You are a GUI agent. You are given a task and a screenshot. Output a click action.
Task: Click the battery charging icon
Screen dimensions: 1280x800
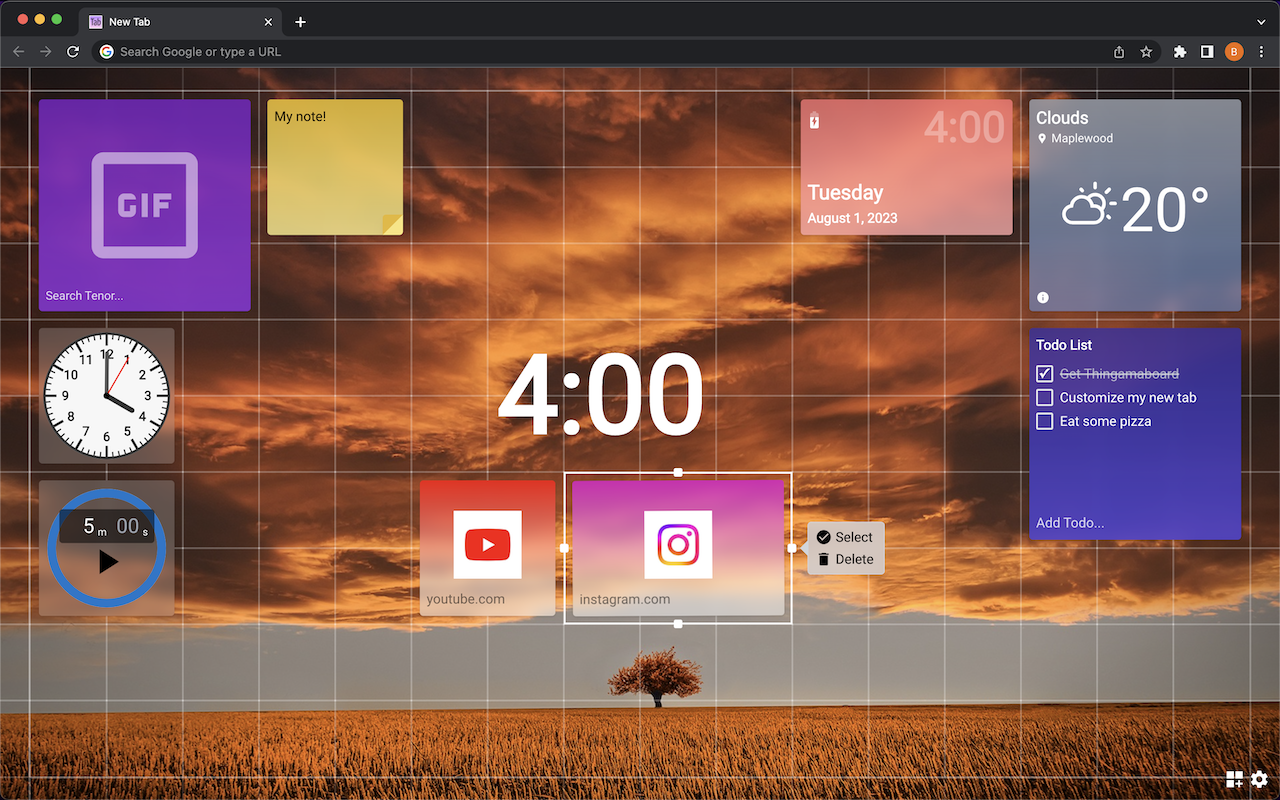[814, 122]
